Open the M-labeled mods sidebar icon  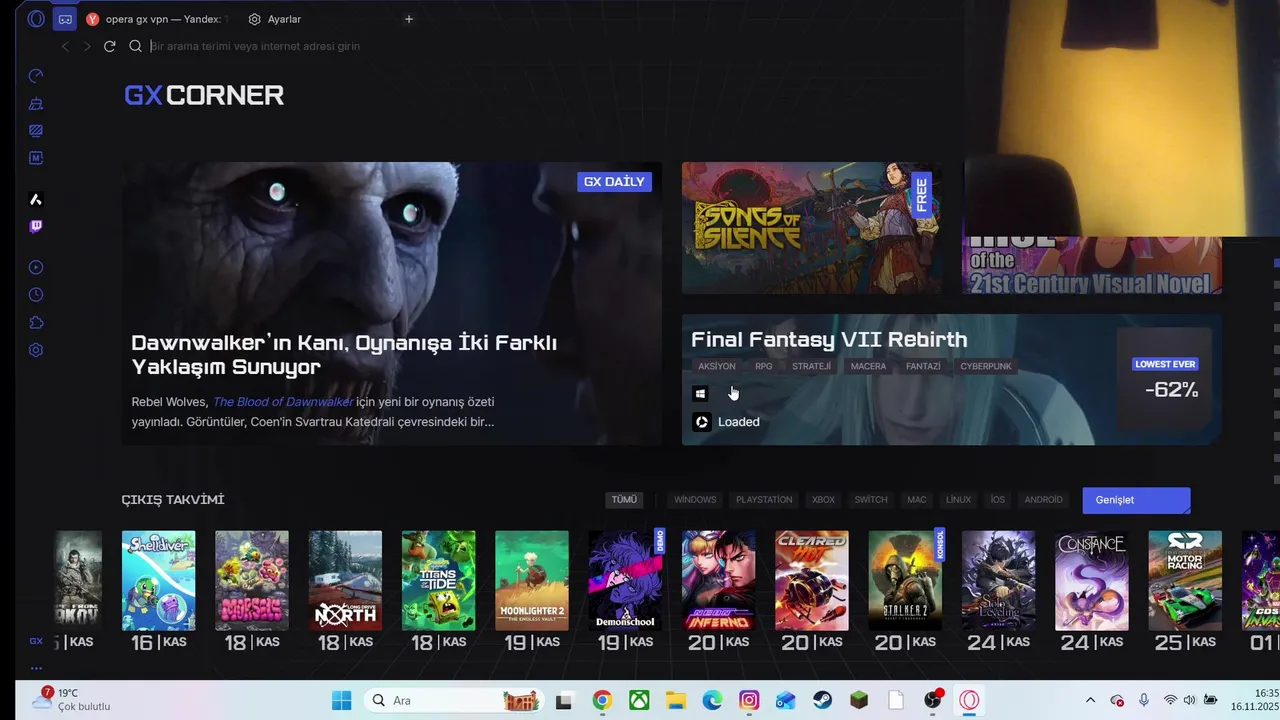[x=36, y=158]
